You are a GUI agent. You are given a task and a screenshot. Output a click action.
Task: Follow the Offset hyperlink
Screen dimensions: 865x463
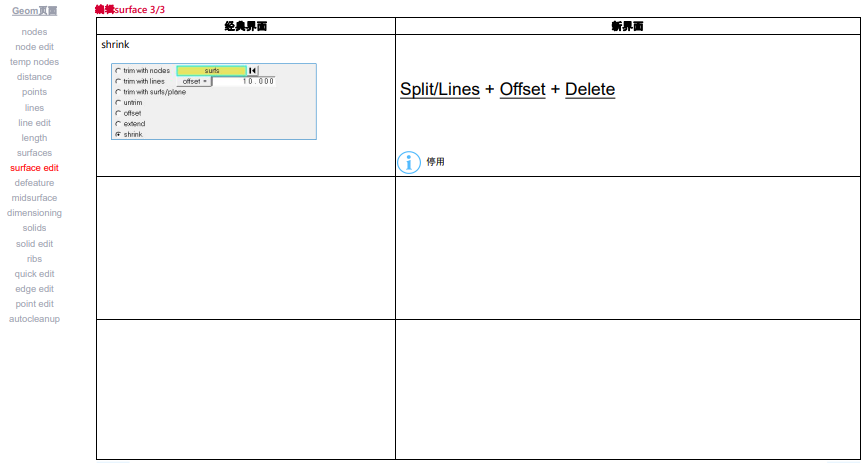tap(522, 89)
